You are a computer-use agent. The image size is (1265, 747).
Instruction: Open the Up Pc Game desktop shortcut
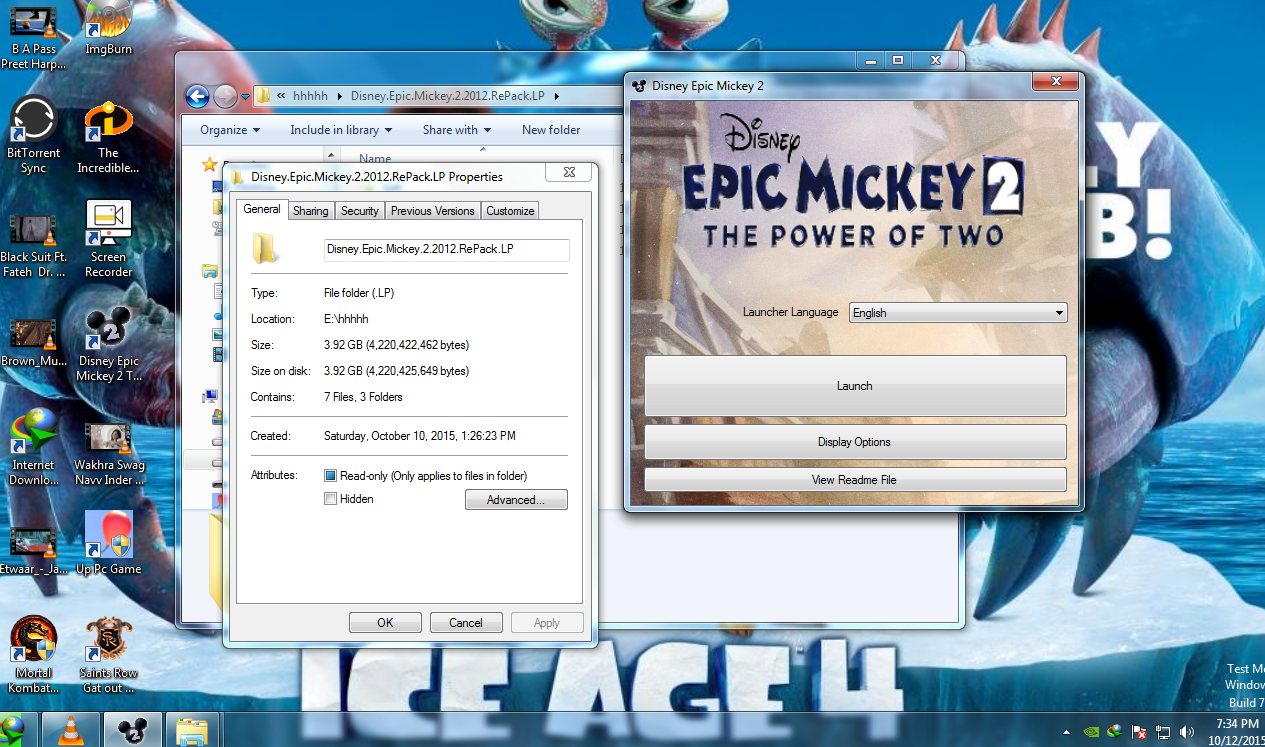[108, 544]
